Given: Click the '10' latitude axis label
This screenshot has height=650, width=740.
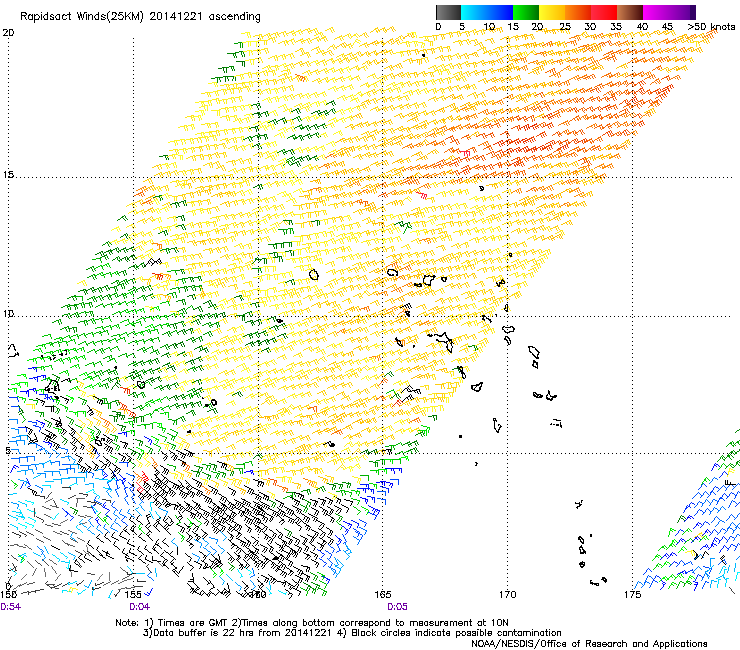Looking at the screenshot, I should click(8, 313).
